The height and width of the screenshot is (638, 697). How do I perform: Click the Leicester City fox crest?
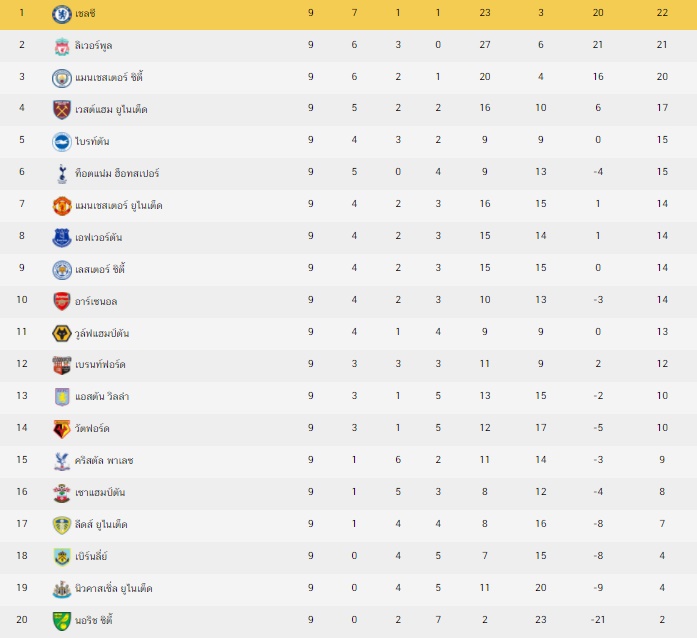click(62, 270)
